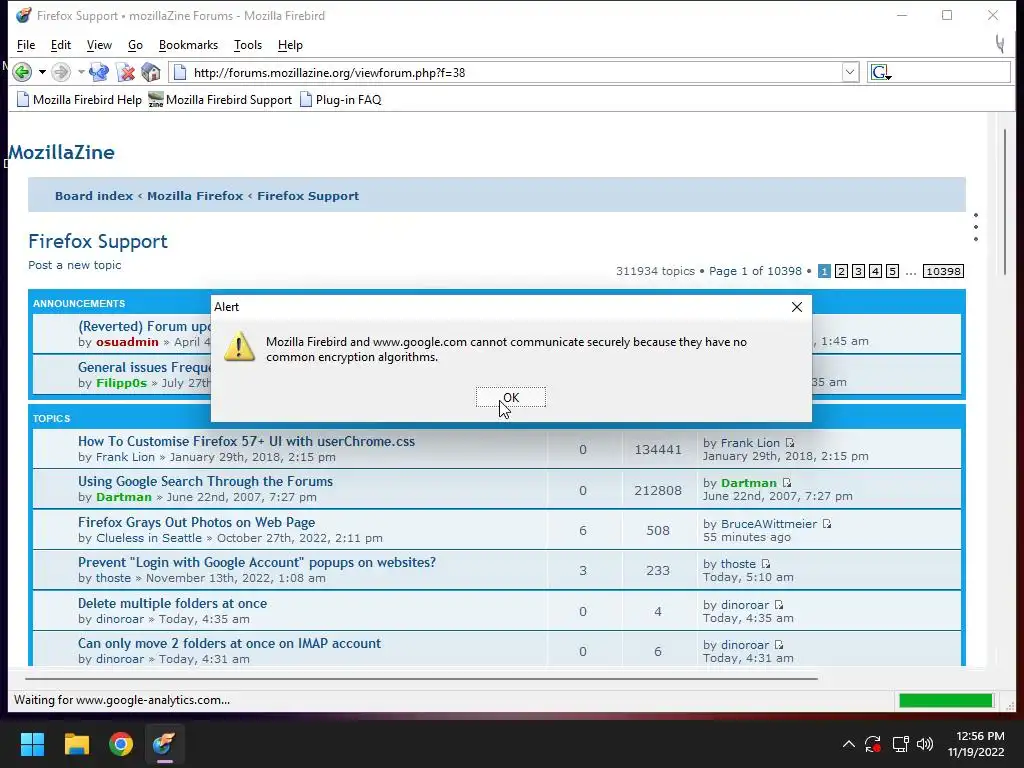The image size is (1024, 768).
Task: Open the View menu
Action: tap(99, 45)
